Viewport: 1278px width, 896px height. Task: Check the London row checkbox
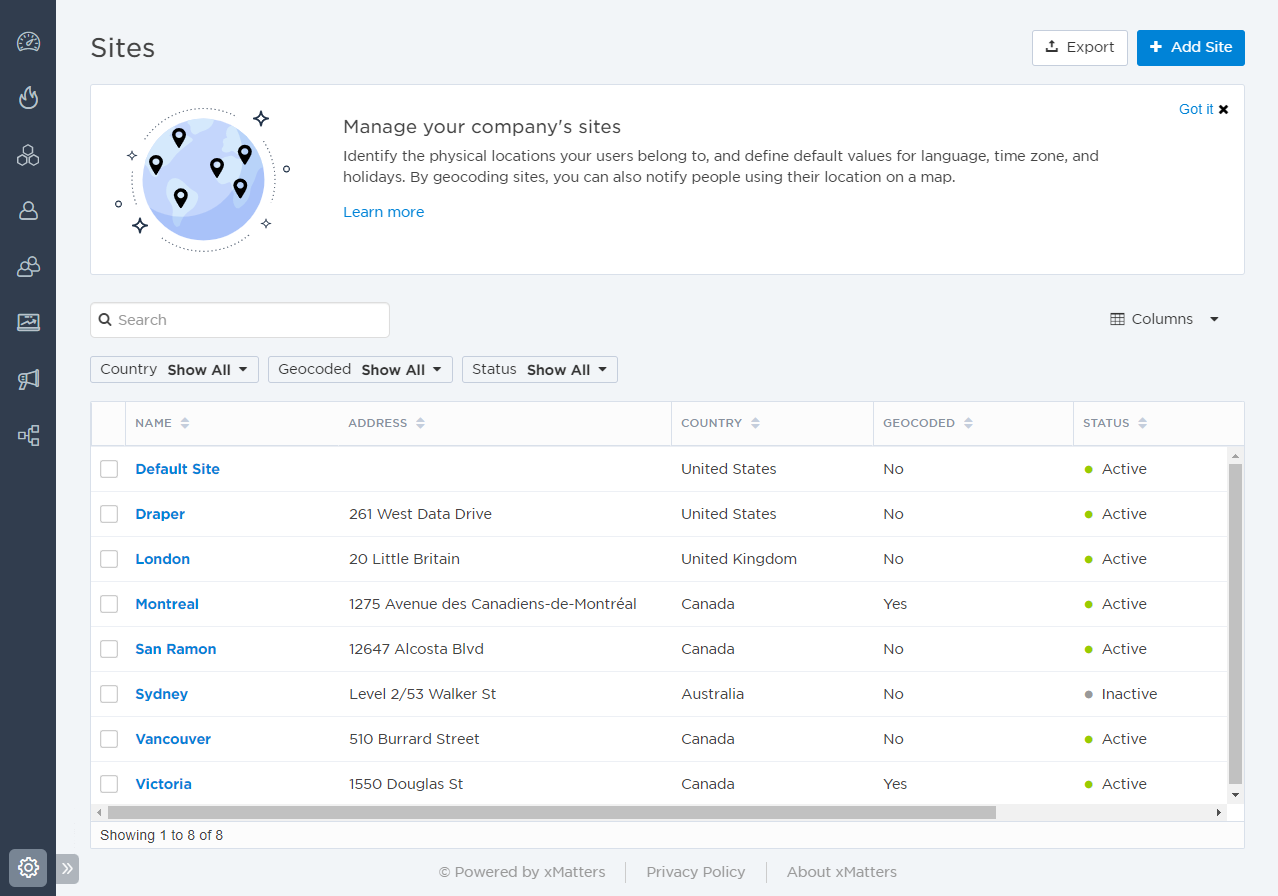tap(109, 559)
